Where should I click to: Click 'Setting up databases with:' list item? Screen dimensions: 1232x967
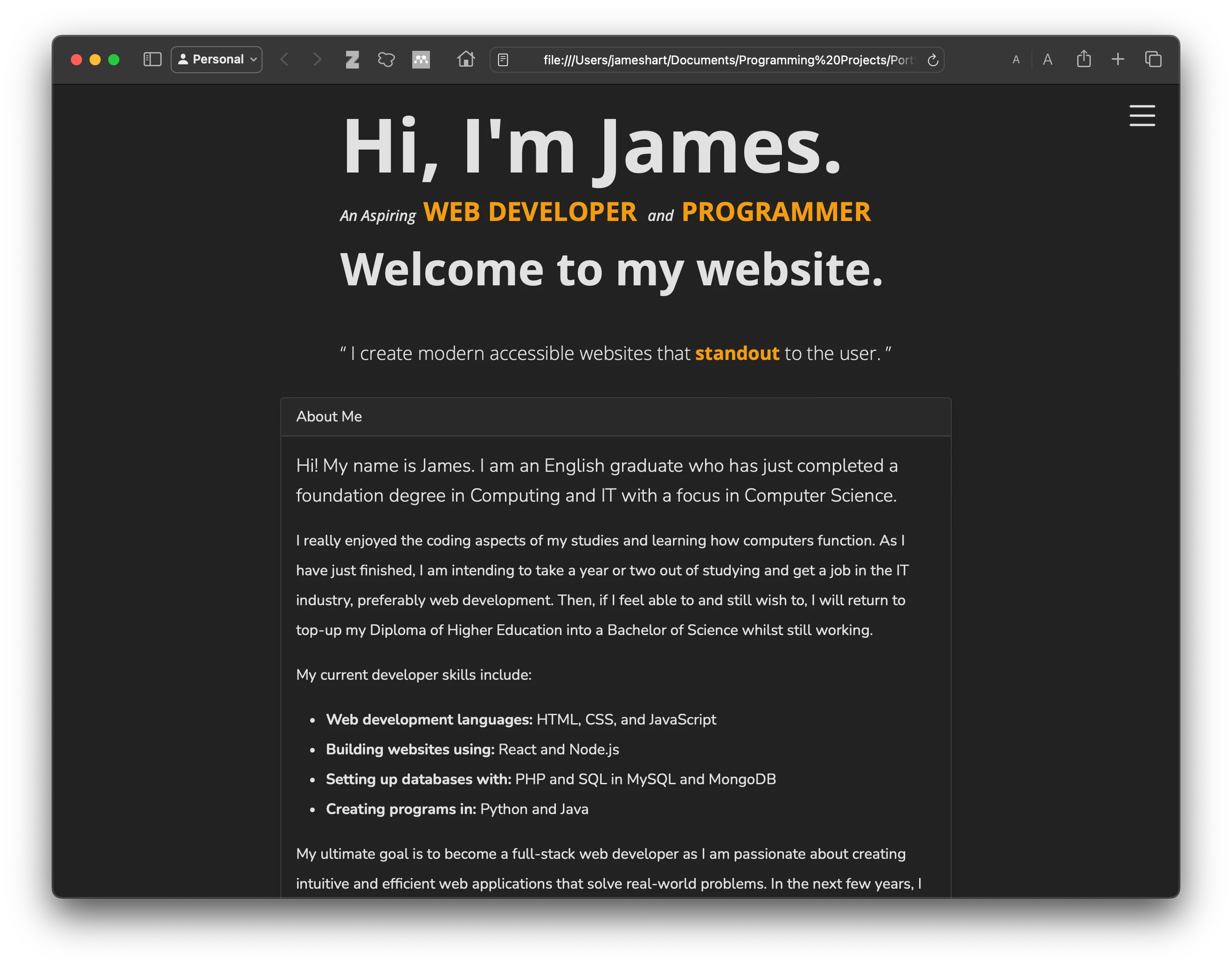tap(551, 780)
